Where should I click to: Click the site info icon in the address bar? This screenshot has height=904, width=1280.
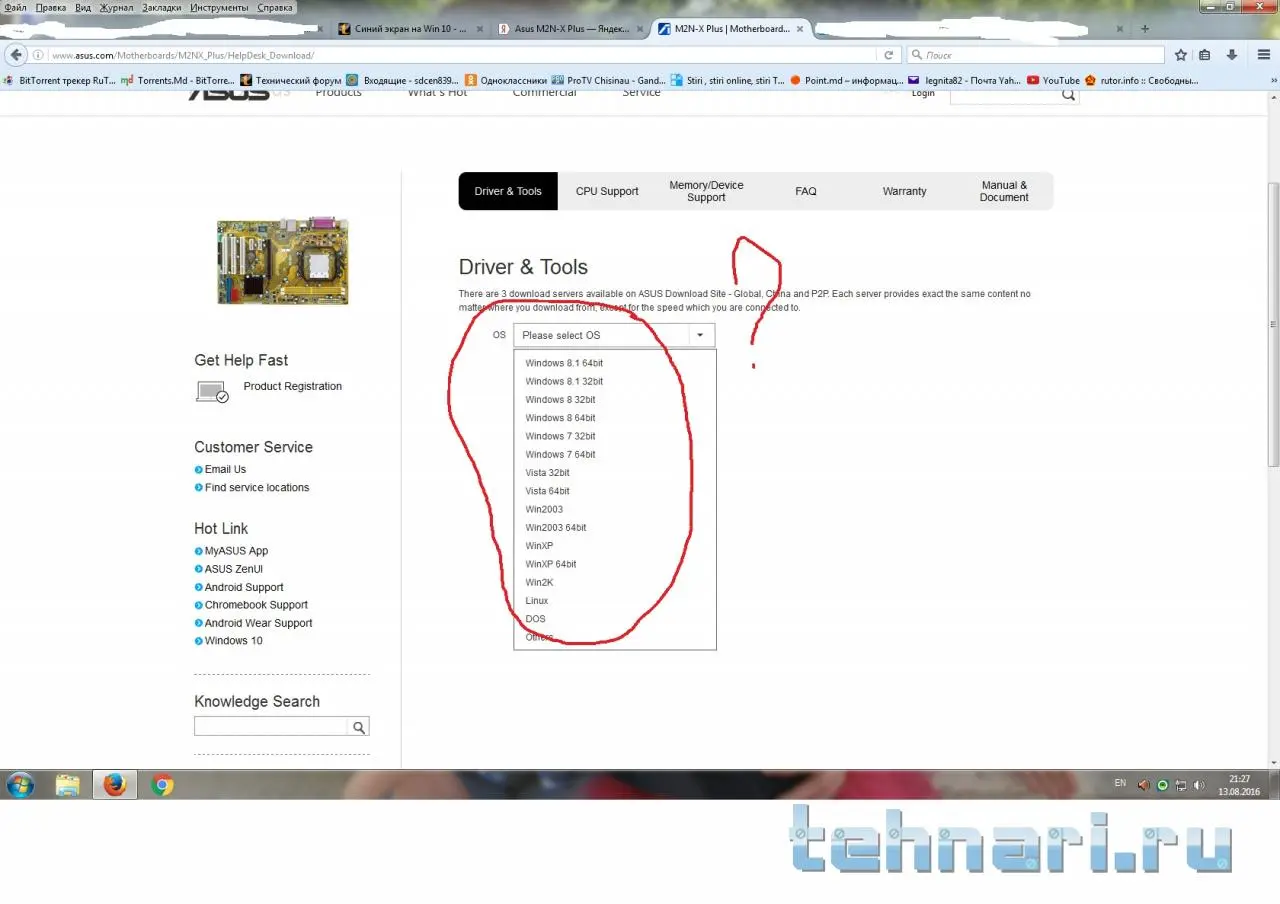point(38,55)
